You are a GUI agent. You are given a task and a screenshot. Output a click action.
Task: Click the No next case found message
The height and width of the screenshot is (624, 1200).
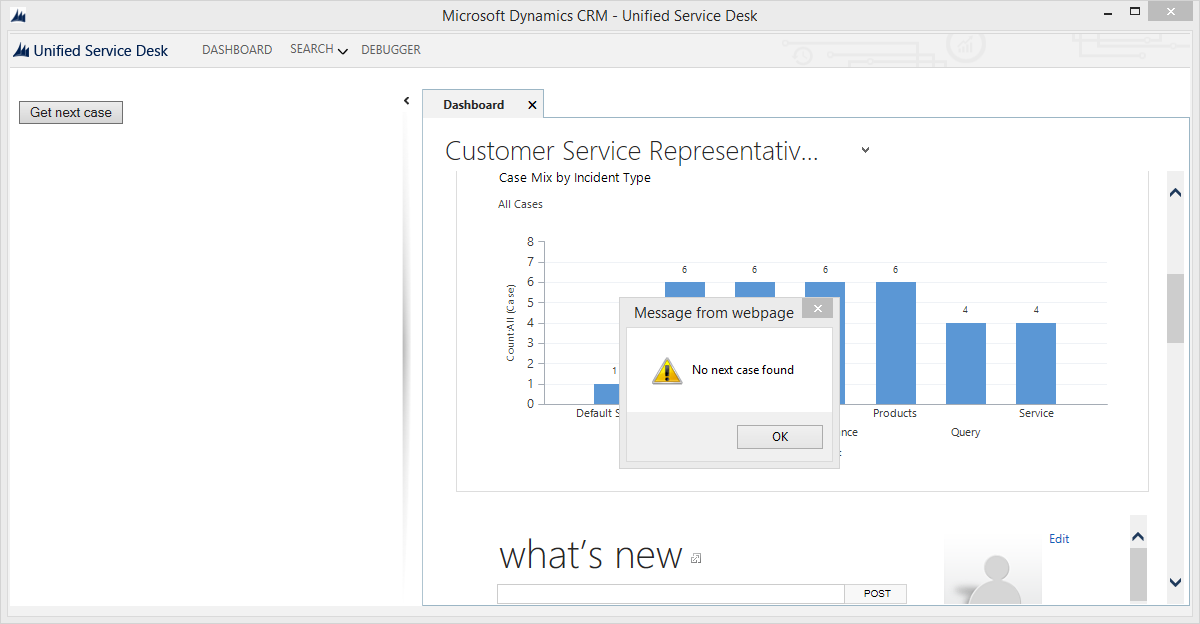pyautogui.click(x=743, y=370)
